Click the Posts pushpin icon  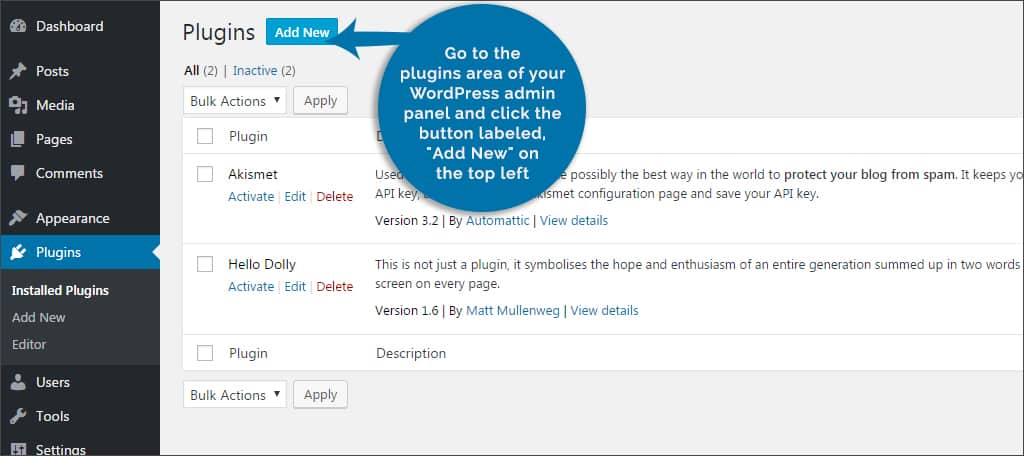click(18, 71)
